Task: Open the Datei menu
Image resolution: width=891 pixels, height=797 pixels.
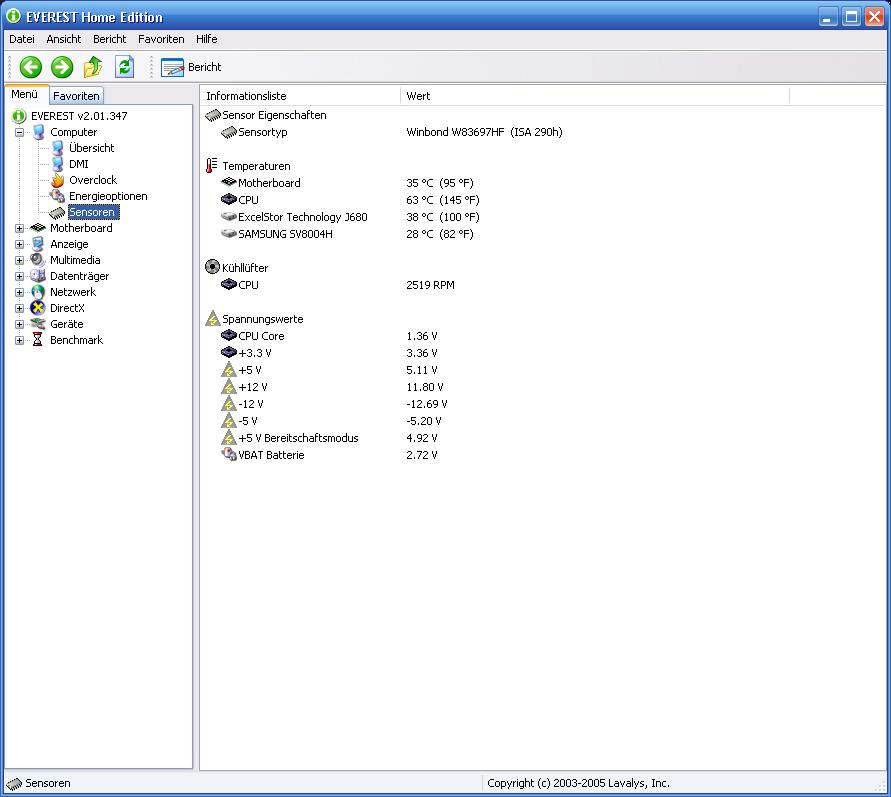Action: point(22,39)
